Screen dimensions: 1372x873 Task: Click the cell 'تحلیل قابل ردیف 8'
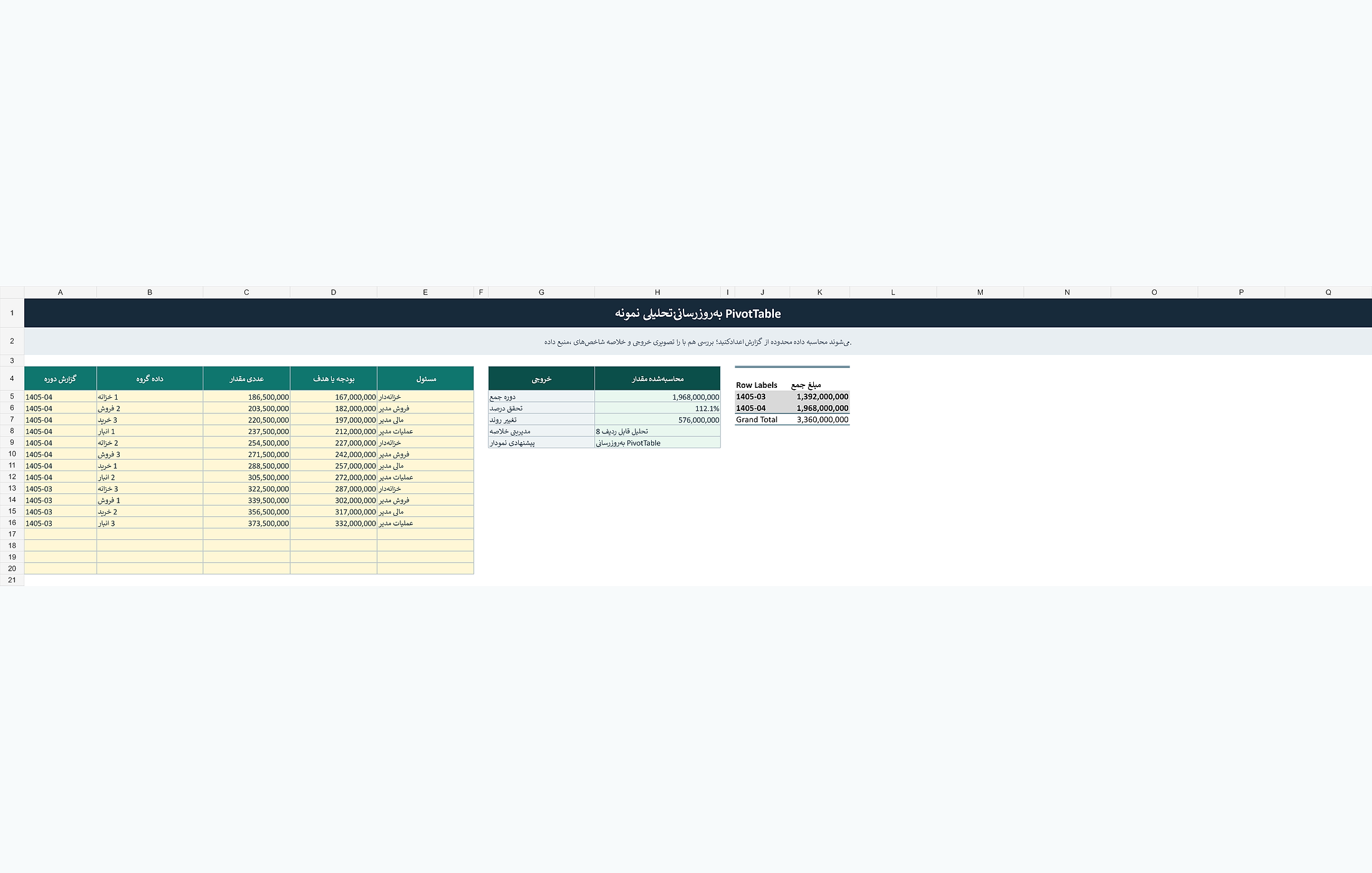click(x=657, y=431)
